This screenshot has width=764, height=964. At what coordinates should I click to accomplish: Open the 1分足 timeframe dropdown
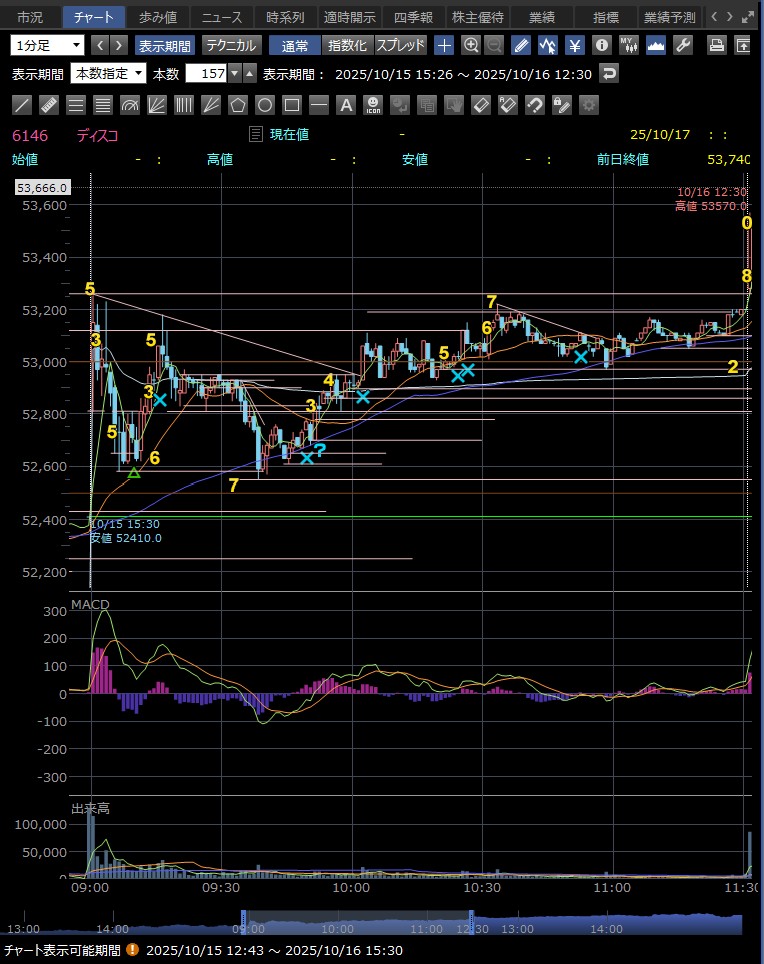[48, 45]
